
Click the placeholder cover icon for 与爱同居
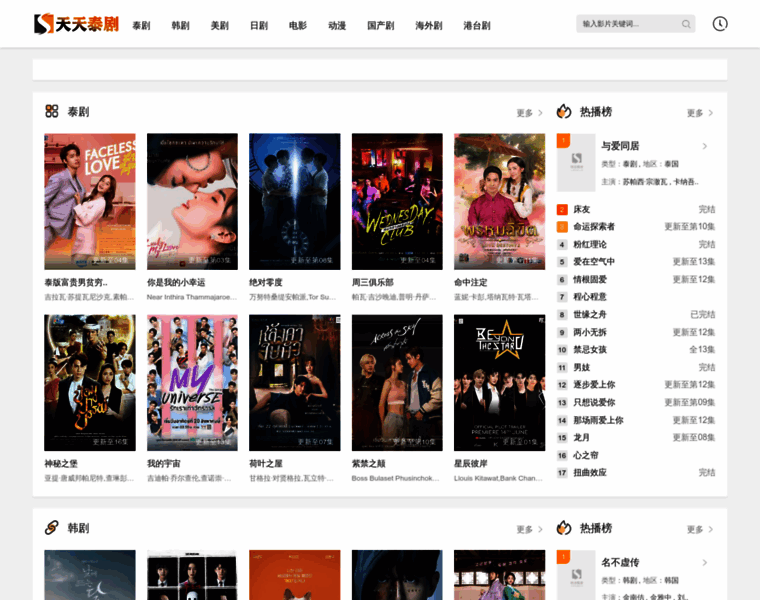pos(576,163)
